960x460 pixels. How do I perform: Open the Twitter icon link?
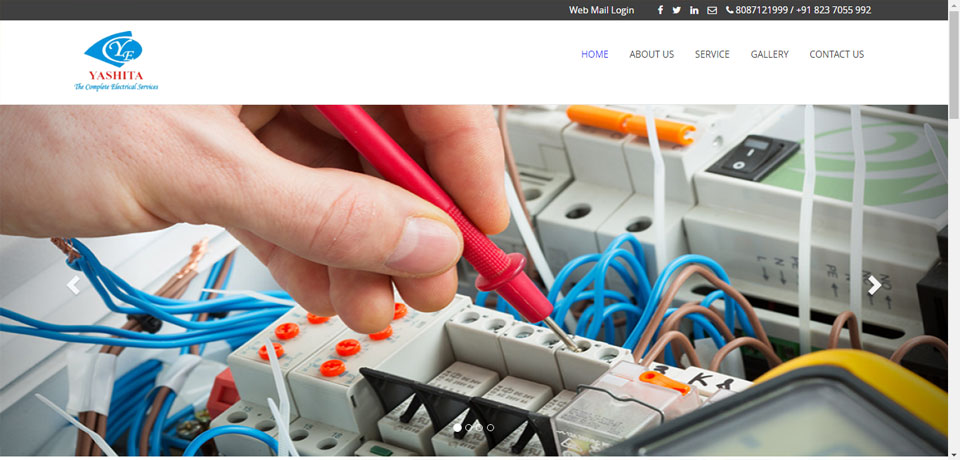pyautogui.click(x=677, y=10)
